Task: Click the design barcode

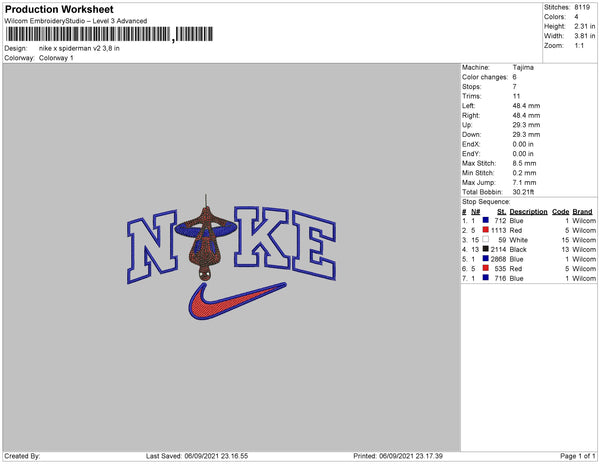Action: tap(109, 34)
